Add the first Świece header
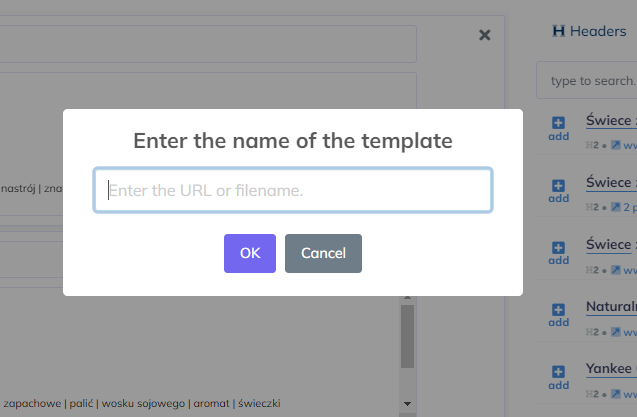637x417 pixels. [558, 128]
